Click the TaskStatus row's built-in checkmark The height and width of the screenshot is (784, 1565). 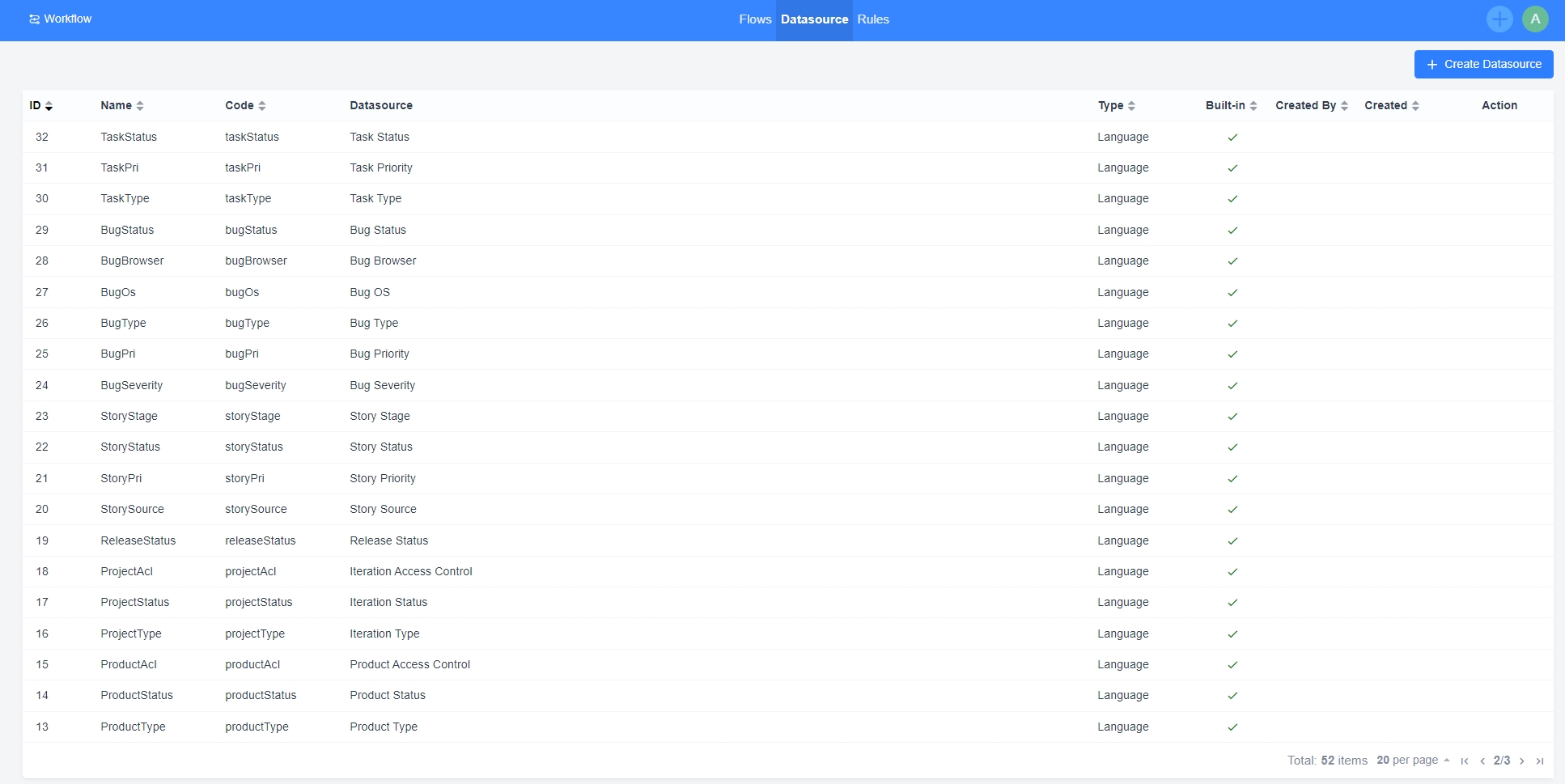[x=1232, y=138]
